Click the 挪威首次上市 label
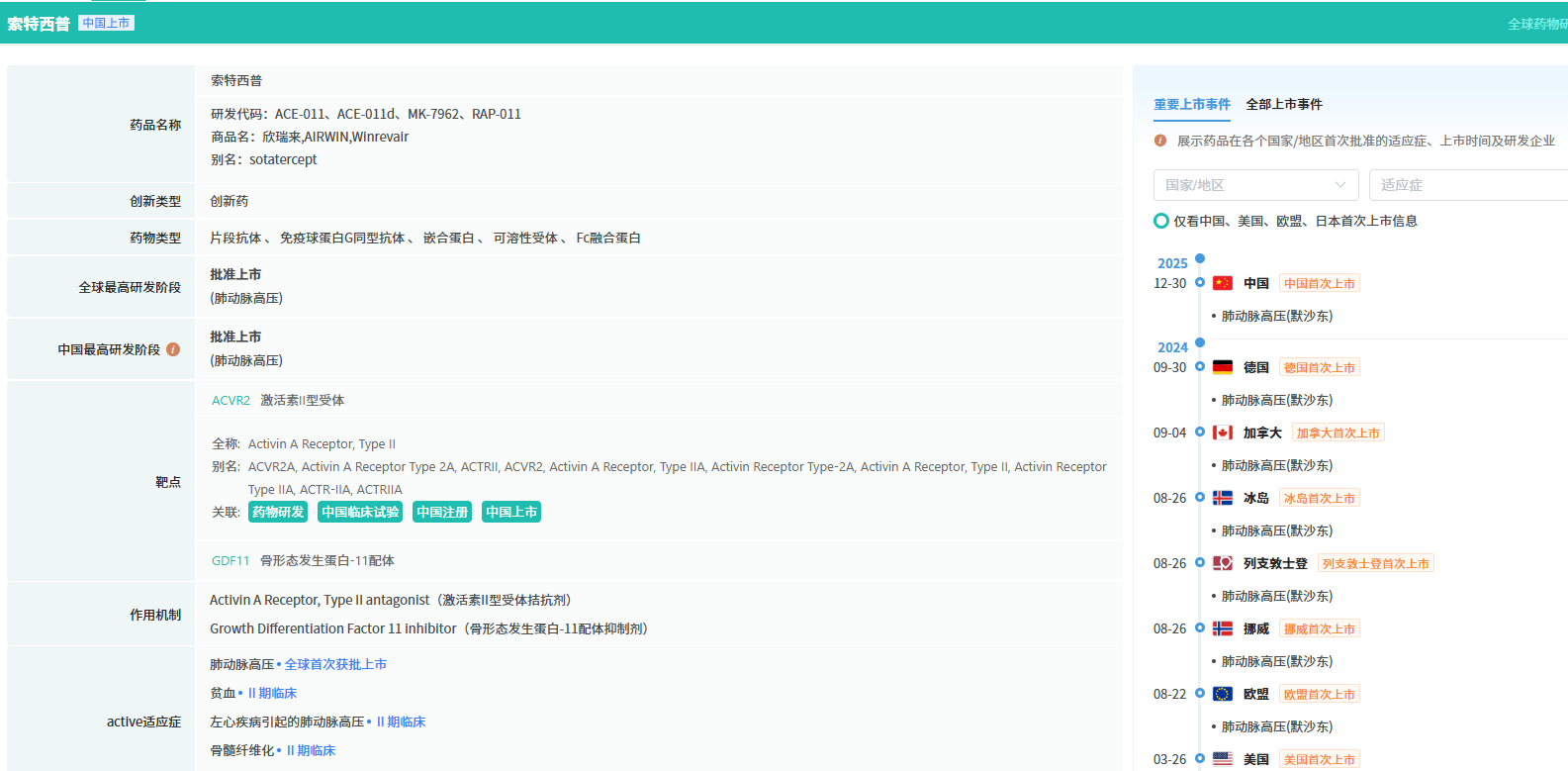Viewport: 1568px width, 771px height. (x=1320, y=628)
